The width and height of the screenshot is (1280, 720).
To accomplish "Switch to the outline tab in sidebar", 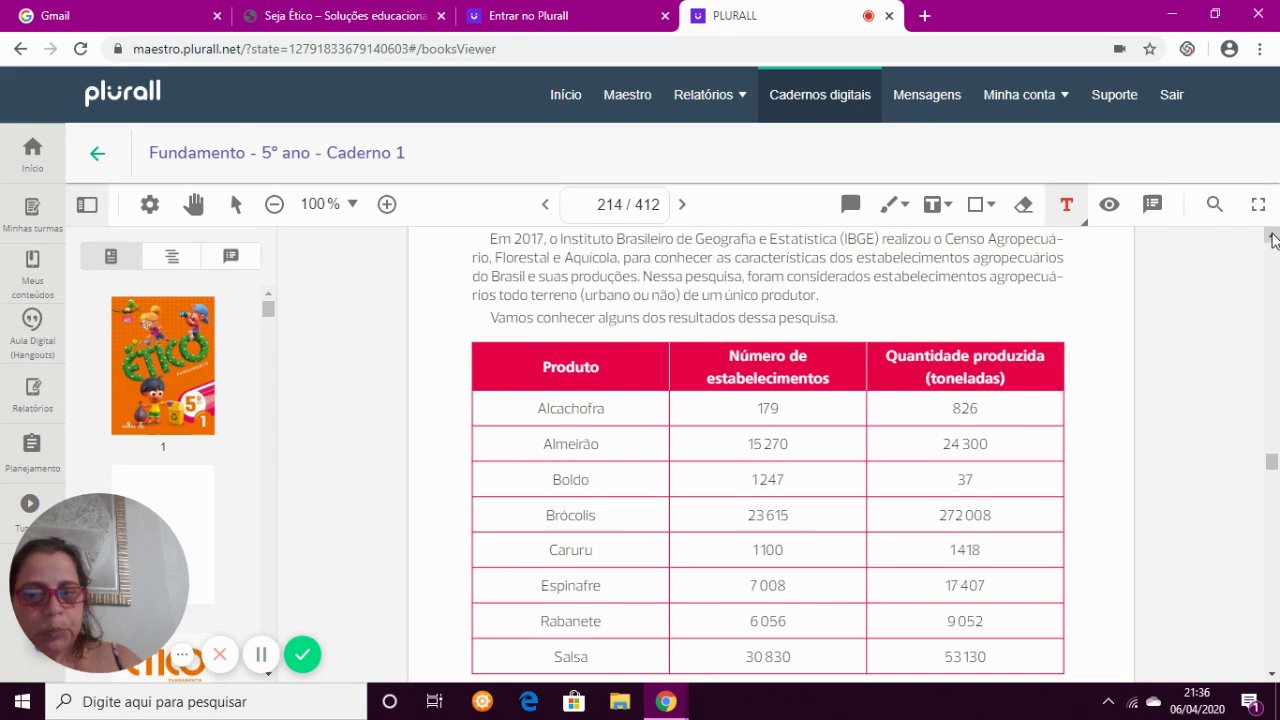I will tap(172, 256).
